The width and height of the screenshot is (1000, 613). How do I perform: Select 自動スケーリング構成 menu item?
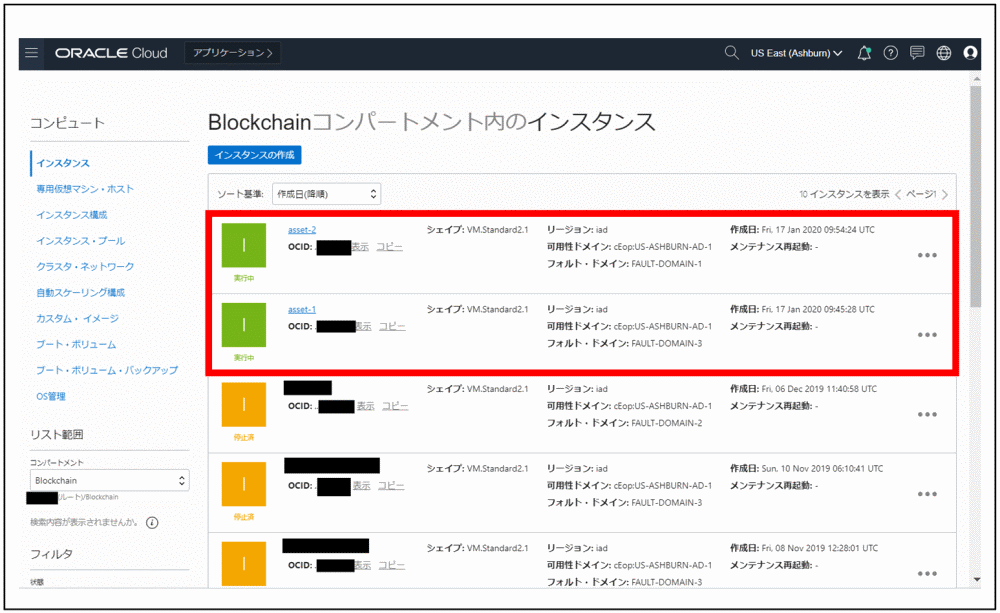click(x=80, y=293)
